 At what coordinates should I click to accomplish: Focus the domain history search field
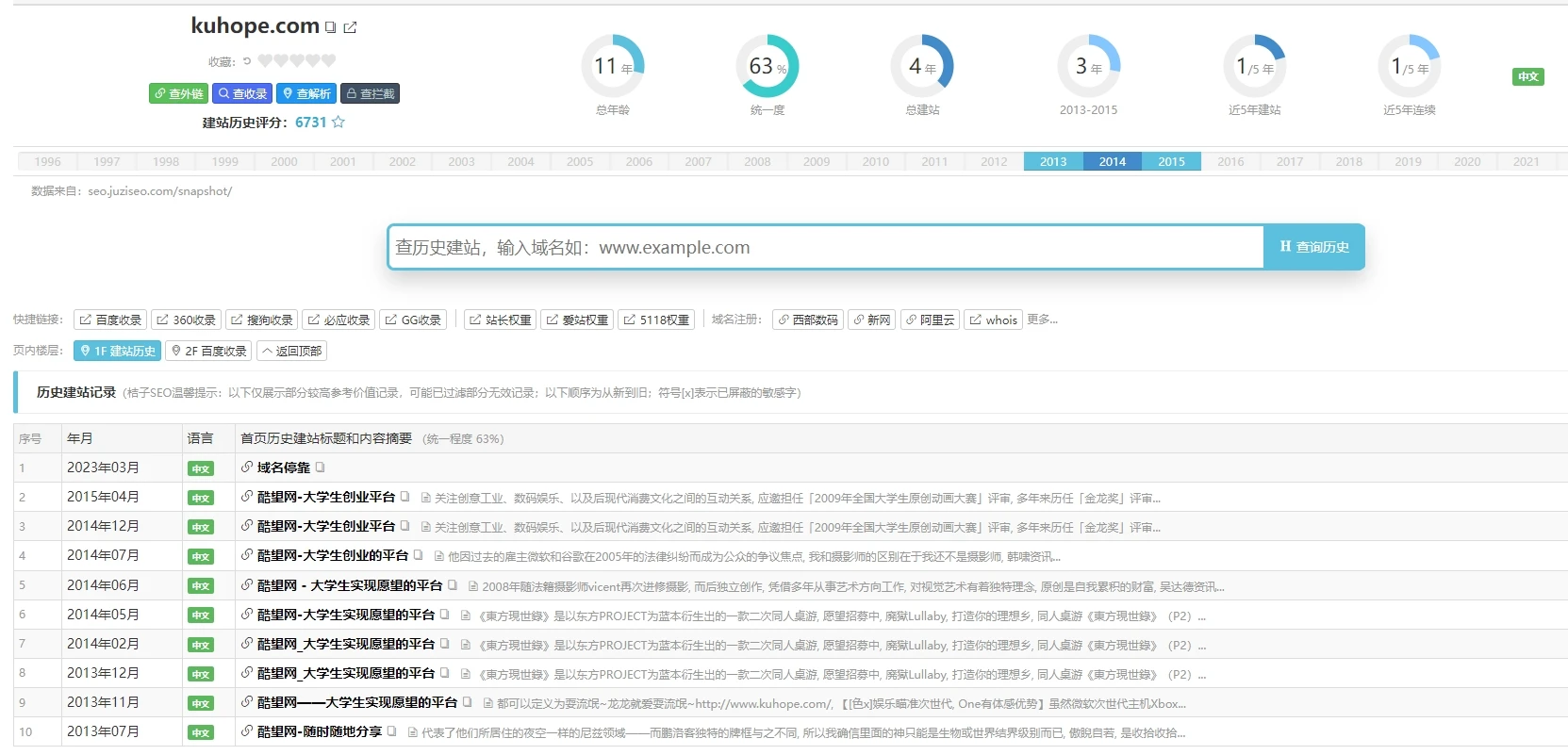tap(825, 247)
